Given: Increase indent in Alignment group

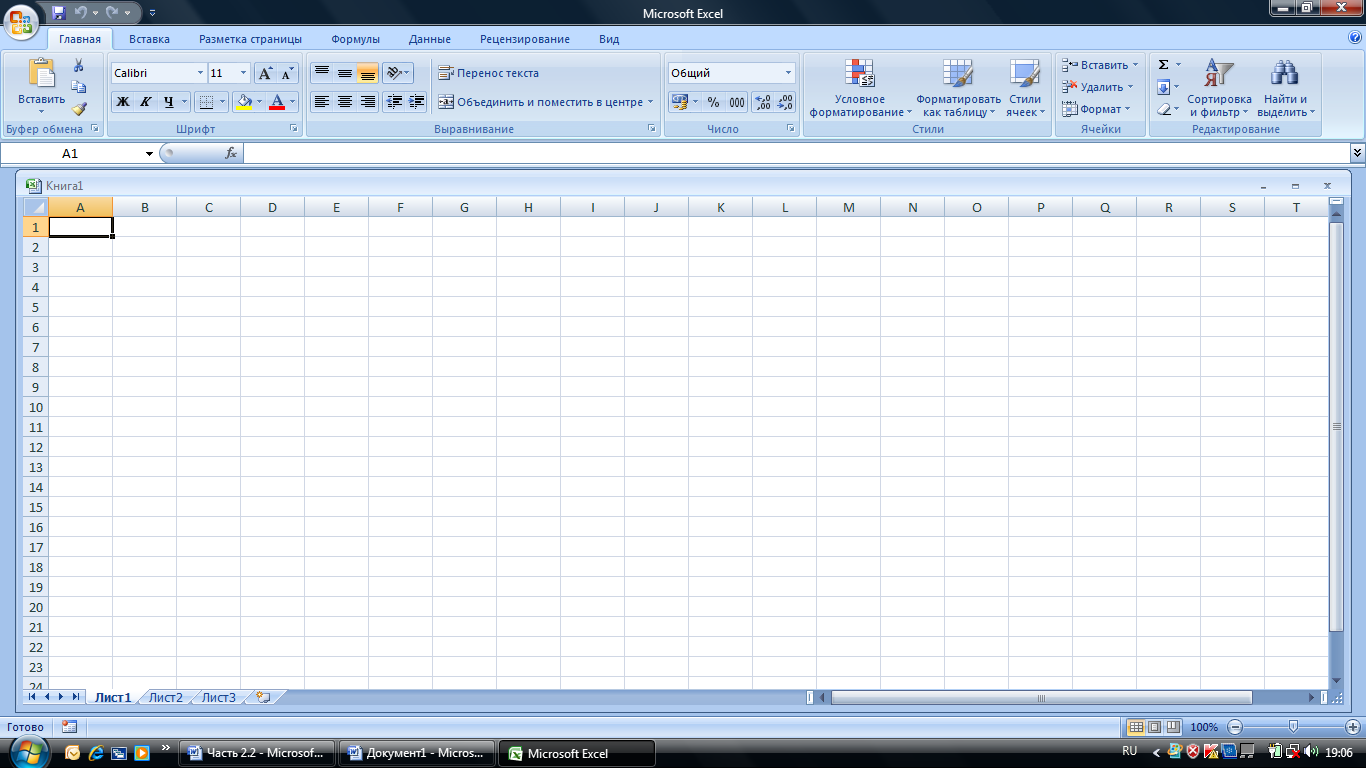Looking at the screenshot, I should coord(416,102).
